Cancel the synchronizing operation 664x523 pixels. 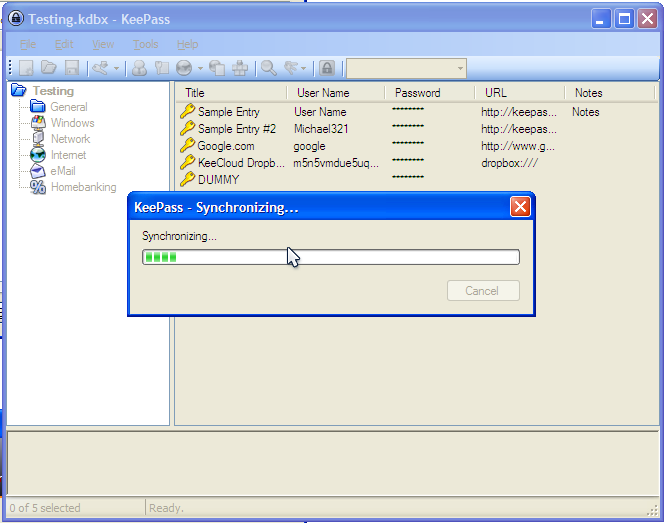click(483, 291)
